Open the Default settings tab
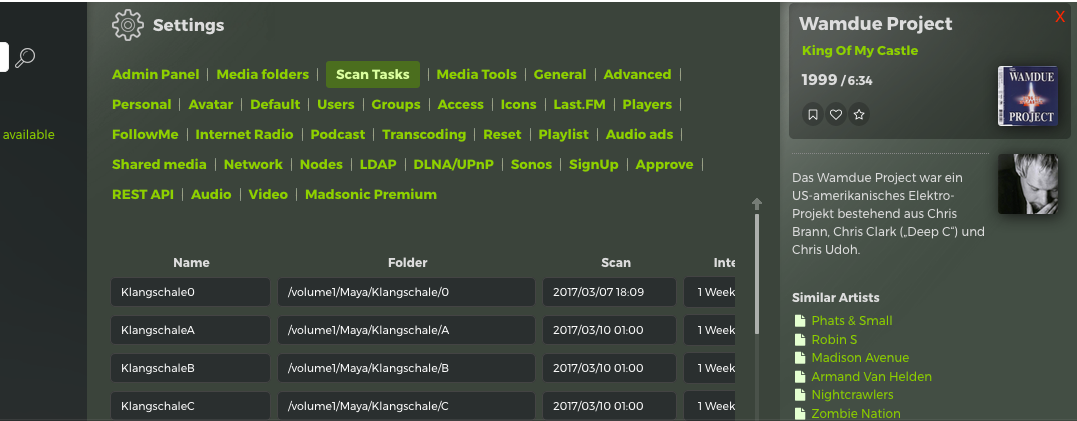Image resolution: width=1077 pixels, height=421 pixels. point(275,104)
